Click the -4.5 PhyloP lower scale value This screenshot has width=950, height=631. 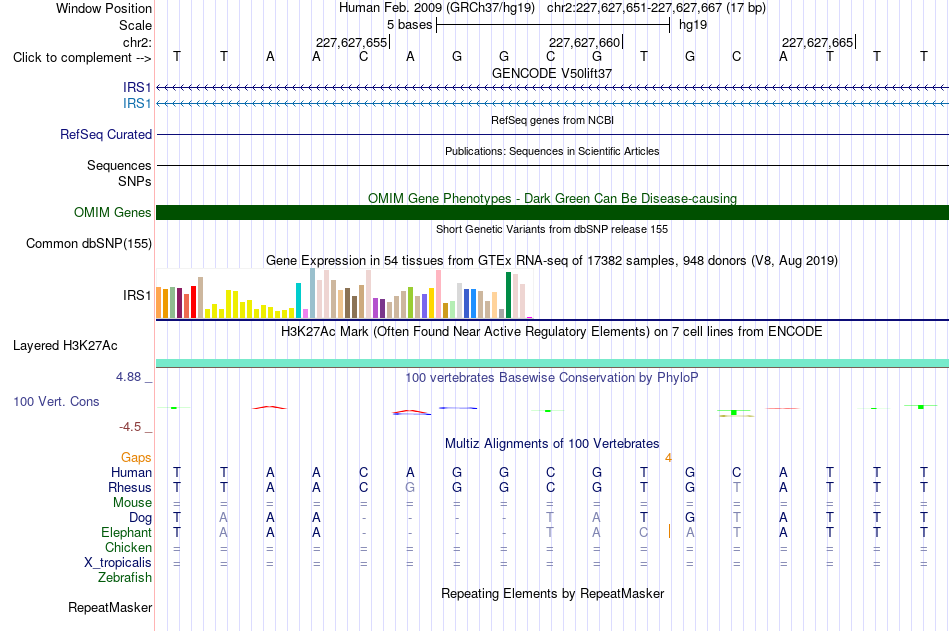(130, 427)
